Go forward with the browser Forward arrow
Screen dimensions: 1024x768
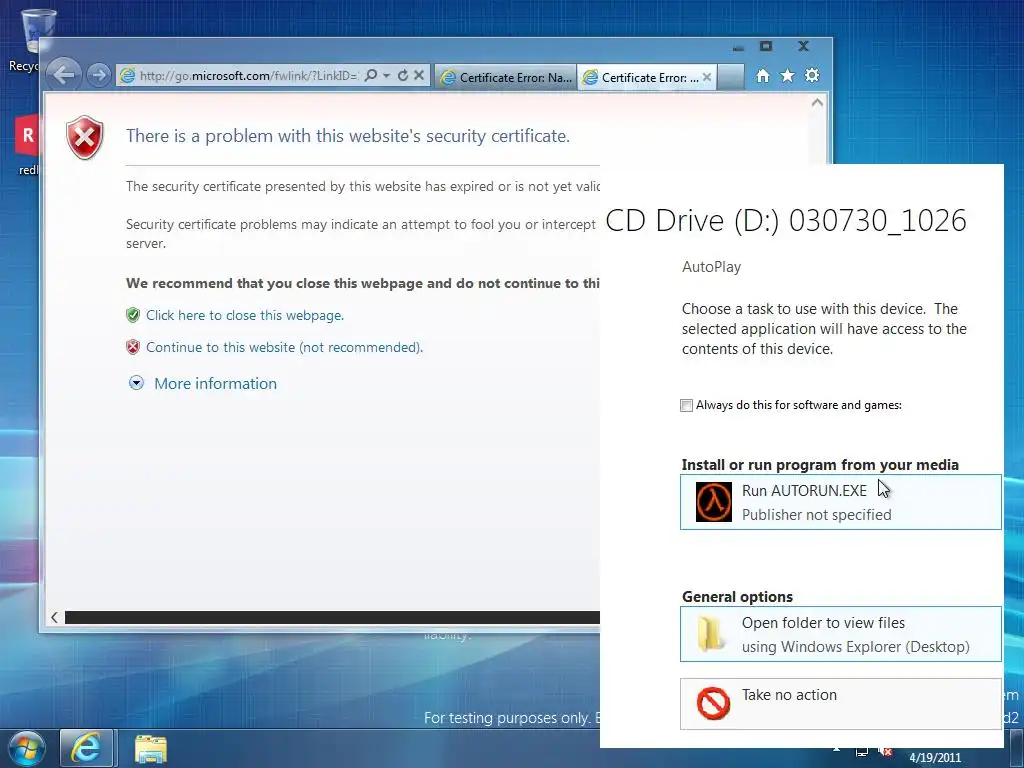coord(99,75)
